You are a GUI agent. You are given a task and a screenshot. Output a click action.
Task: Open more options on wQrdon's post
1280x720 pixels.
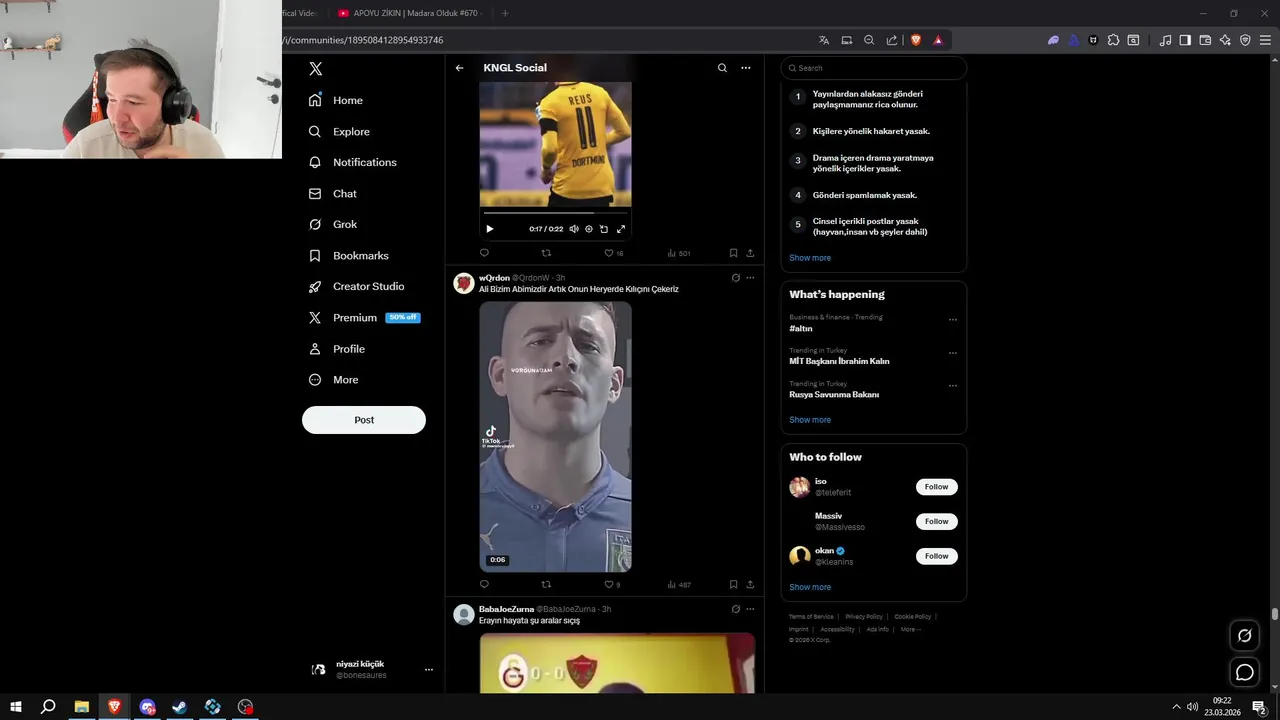[x=750, y=278]
